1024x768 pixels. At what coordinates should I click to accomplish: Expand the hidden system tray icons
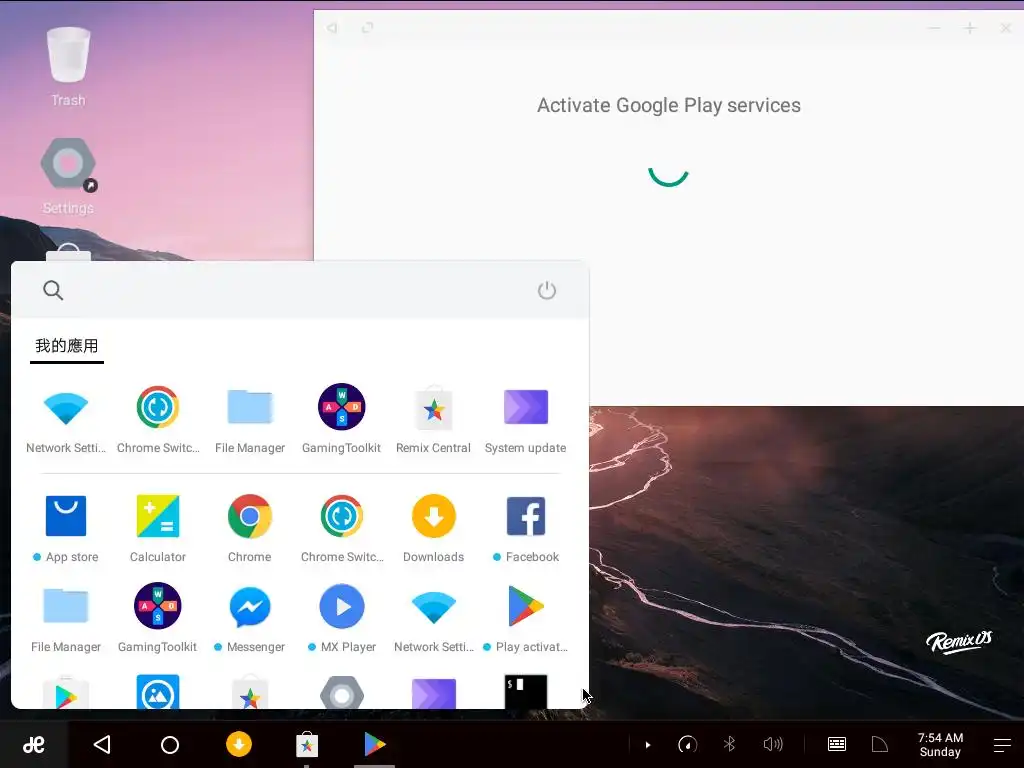point(647,744)
